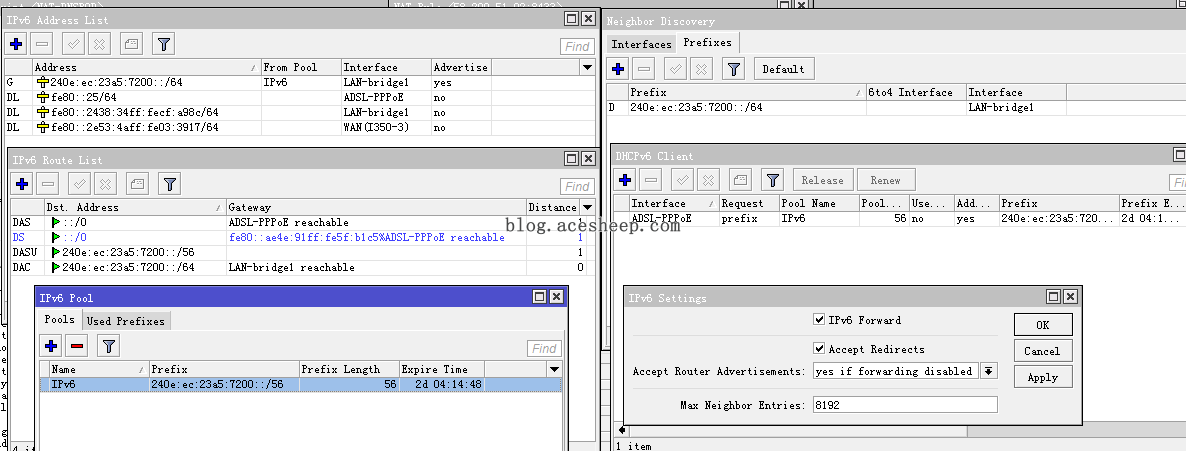Click Renew button in DHCPv6 Client
Image resolution: width=1186 pixels, height=451 pixels.
coord(886,180)
